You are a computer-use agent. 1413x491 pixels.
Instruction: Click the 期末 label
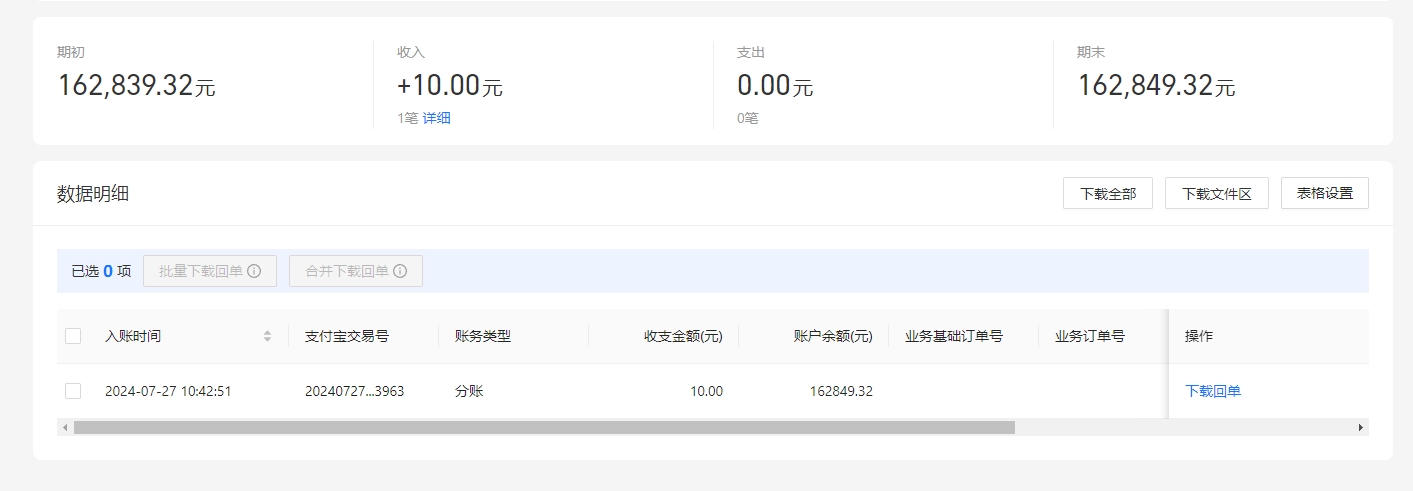1091,52
